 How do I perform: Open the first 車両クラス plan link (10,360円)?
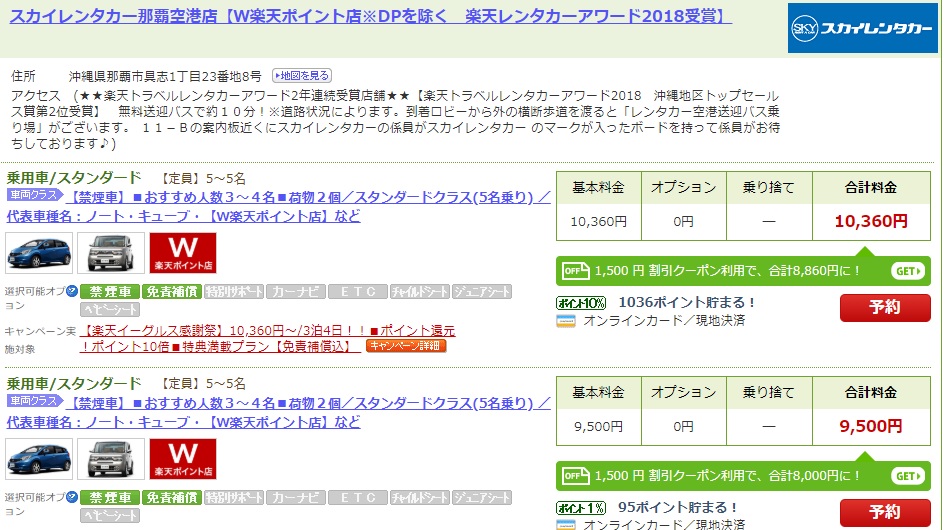point(278,206)
